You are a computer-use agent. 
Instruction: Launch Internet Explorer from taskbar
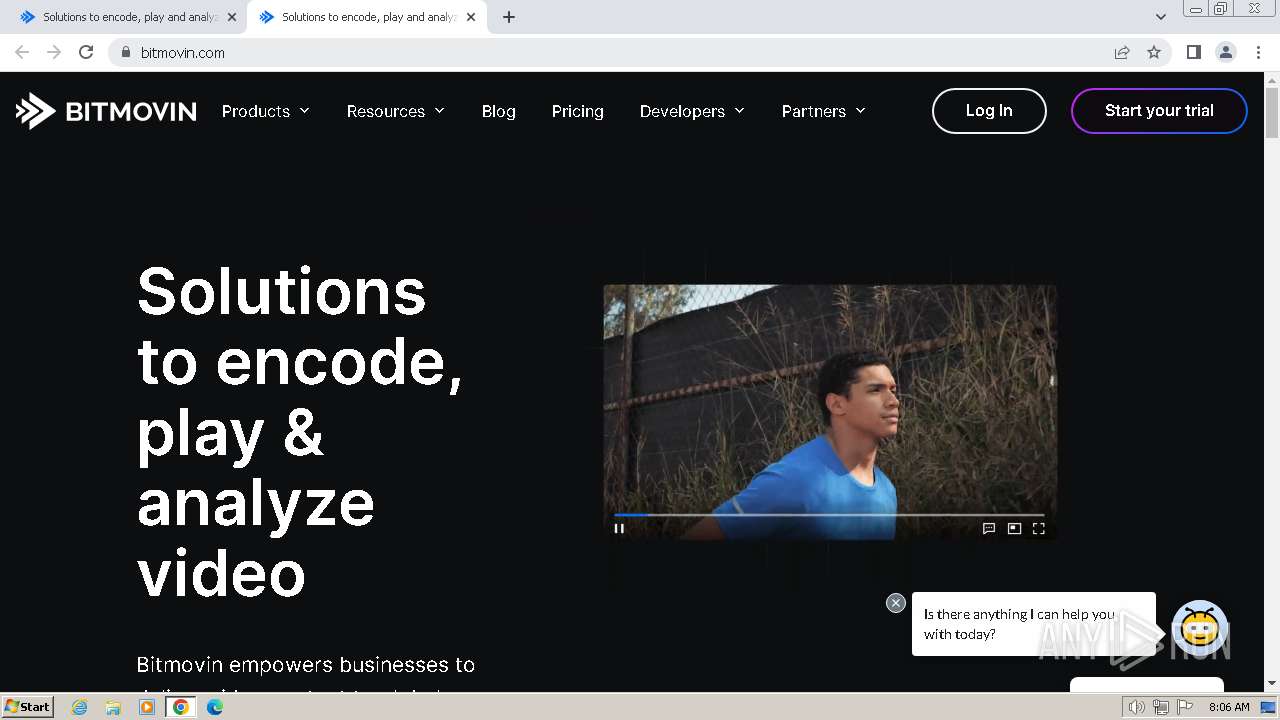[x=80, y=707]
